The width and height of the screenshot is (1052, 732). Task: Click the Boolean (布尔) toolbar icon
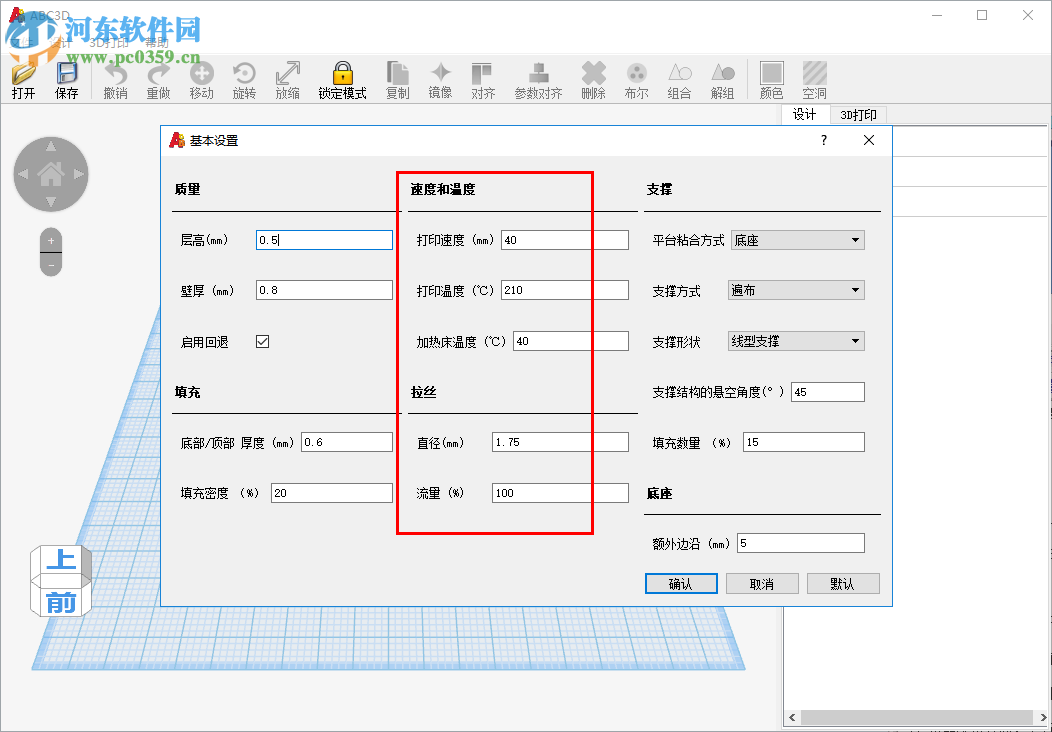[x=636, y=81]
